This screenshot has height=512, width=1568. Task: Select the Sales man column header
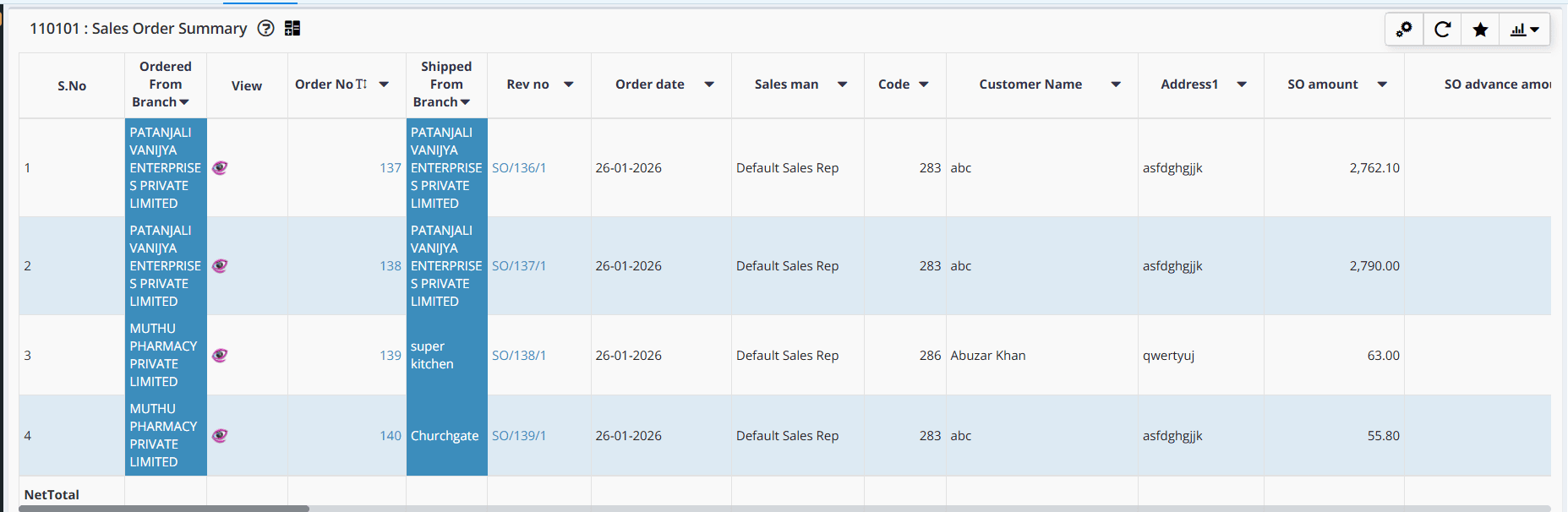[x=786, y=84]
